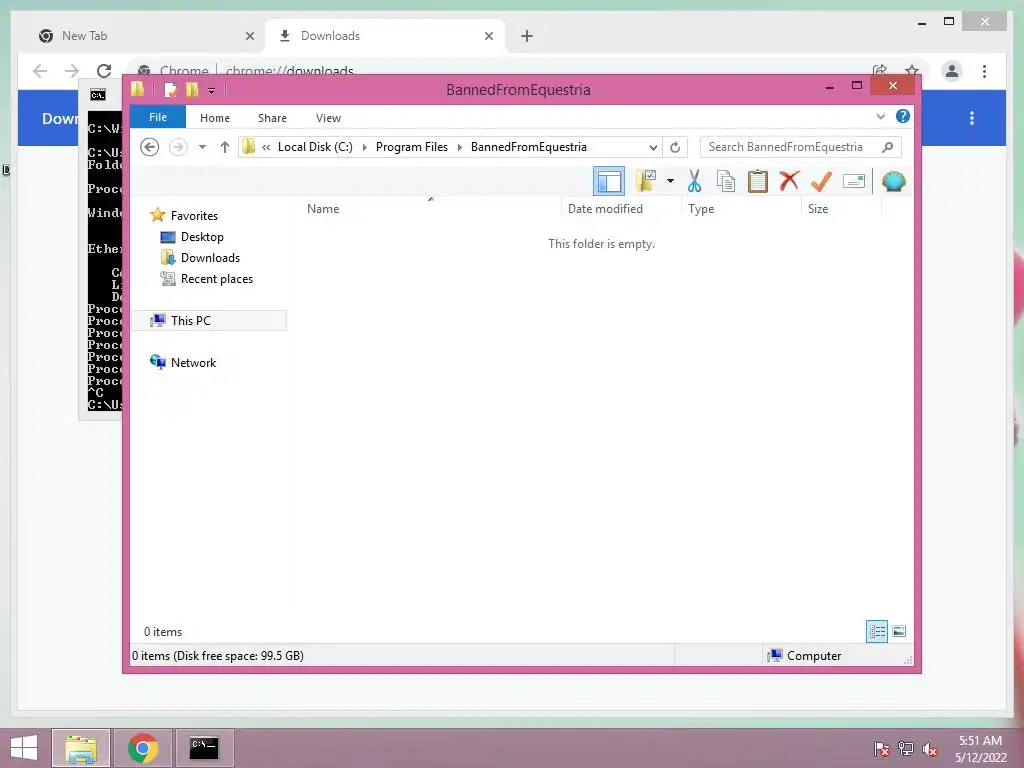The width and height of the screenshot is (1024, 768).
Task: Click Program Files in address path
Action: coord(411,147)
